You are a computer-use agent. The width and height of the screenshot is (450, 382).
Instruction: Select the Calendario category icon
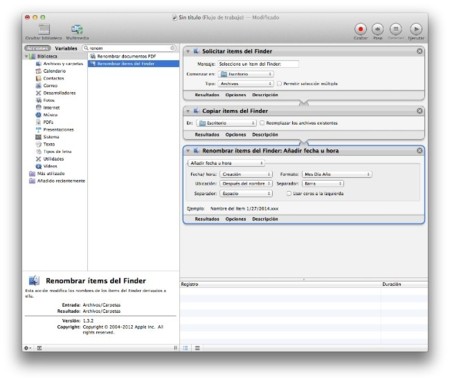(x=38, y=71)
